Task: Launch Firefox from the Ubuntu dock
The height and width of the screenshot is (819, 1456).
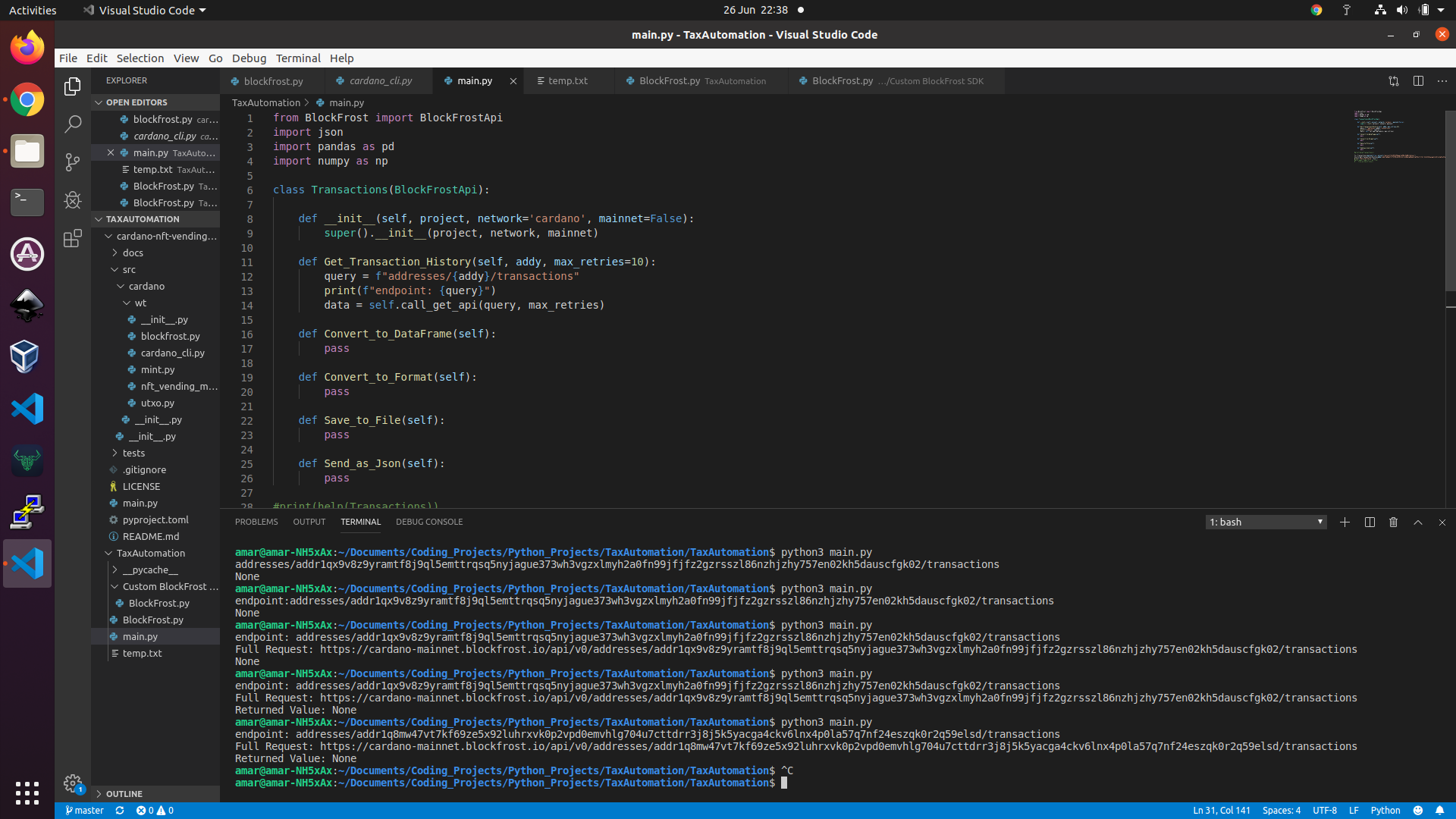Action: [27, 47]
